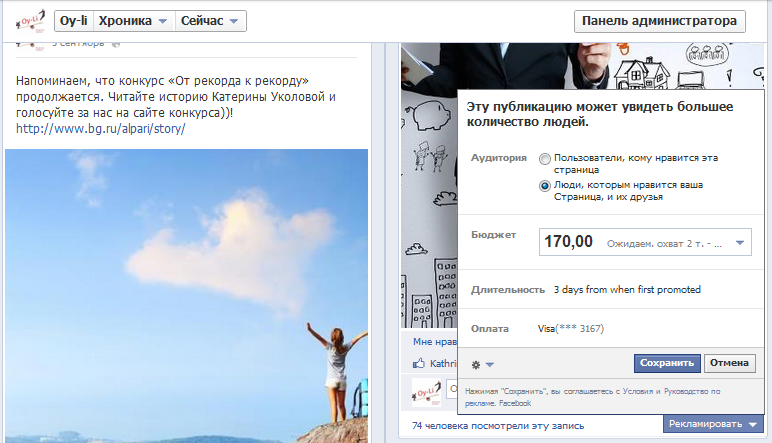
Task: Open the doodle illustration post image
Action: tap(429, 187)
